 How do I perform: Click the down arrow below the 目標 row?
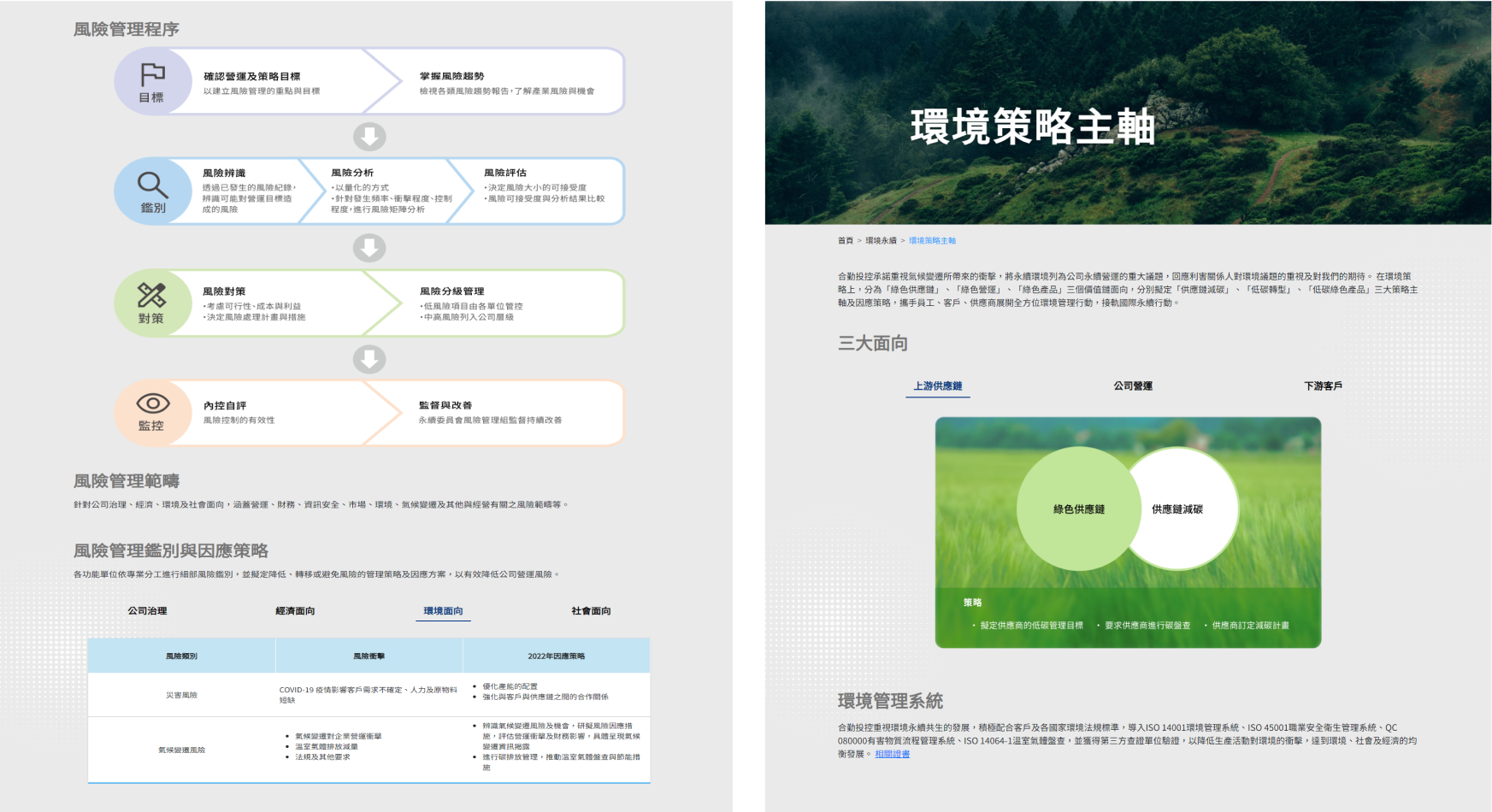click(x=369, y=137)
